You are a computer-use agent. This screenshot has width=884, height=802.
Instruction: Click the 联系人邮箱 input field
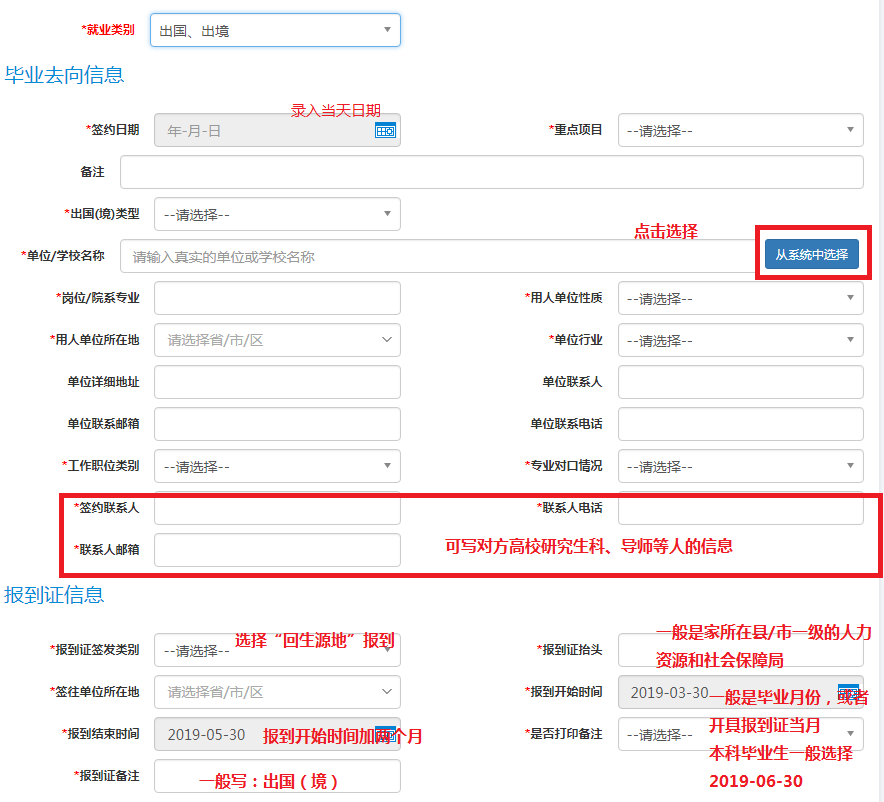click(277, 550)
